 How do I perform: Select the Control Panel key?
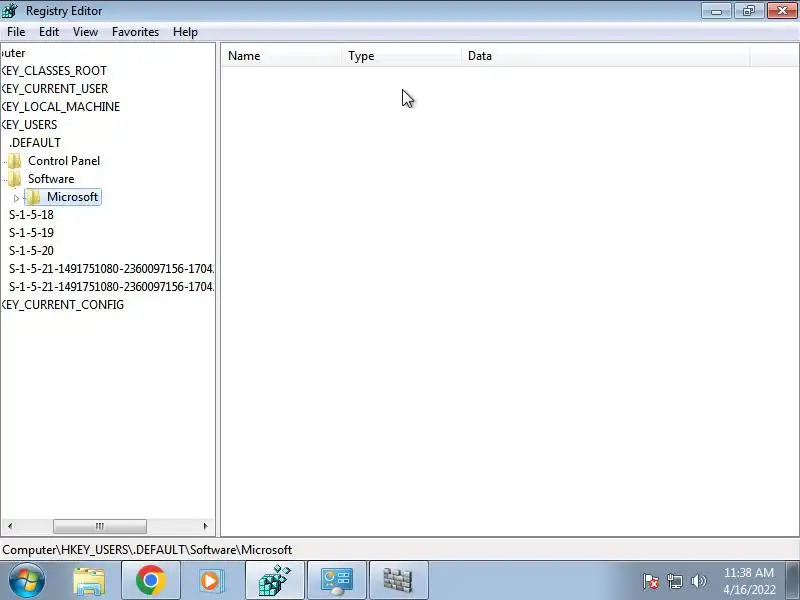64,161
